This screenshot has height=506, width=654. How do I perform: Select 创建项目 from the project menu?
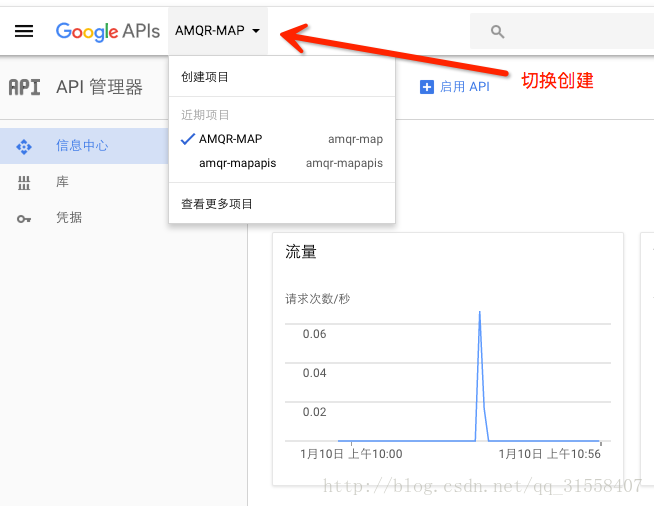click(x=282, y=77)
